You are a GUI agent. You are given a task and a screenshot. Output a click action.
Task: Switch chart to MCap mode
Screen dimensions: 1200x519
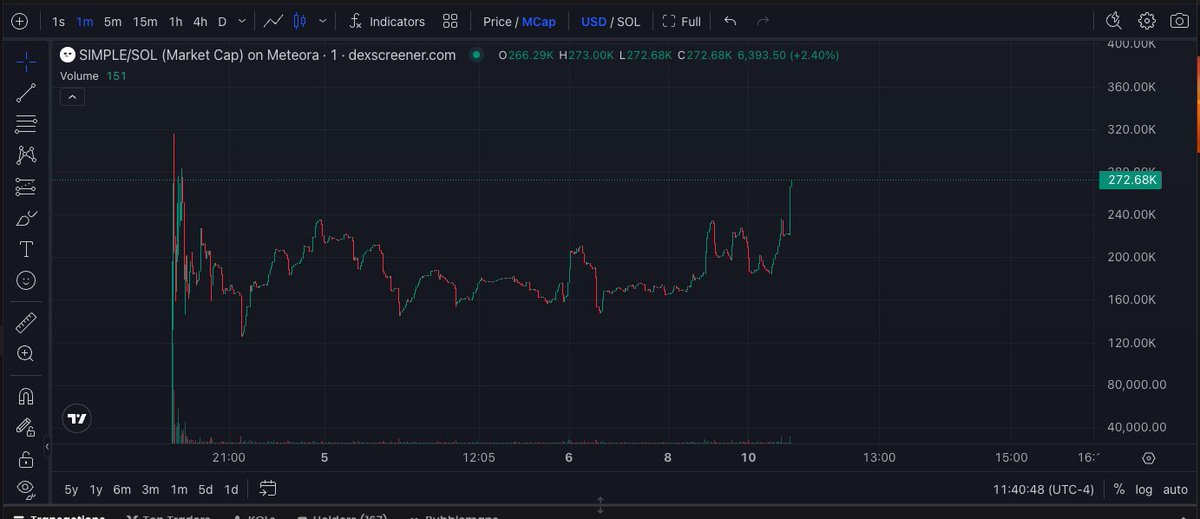pos(539,21)
